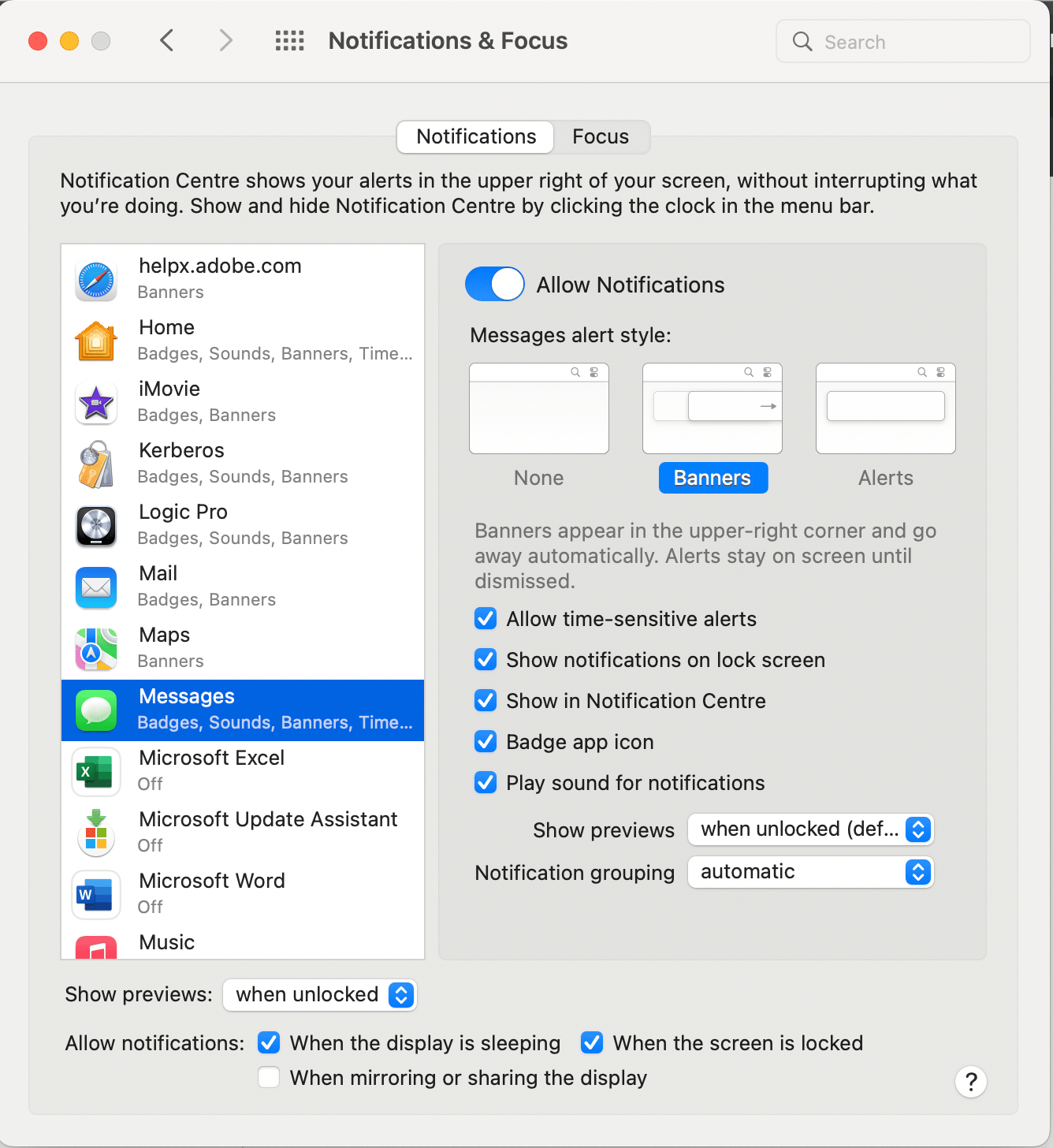Viewport: 1053px width, 1148px height.
Task: Uncheck Show notifications on lock screen
Action: tap(486, 659)
